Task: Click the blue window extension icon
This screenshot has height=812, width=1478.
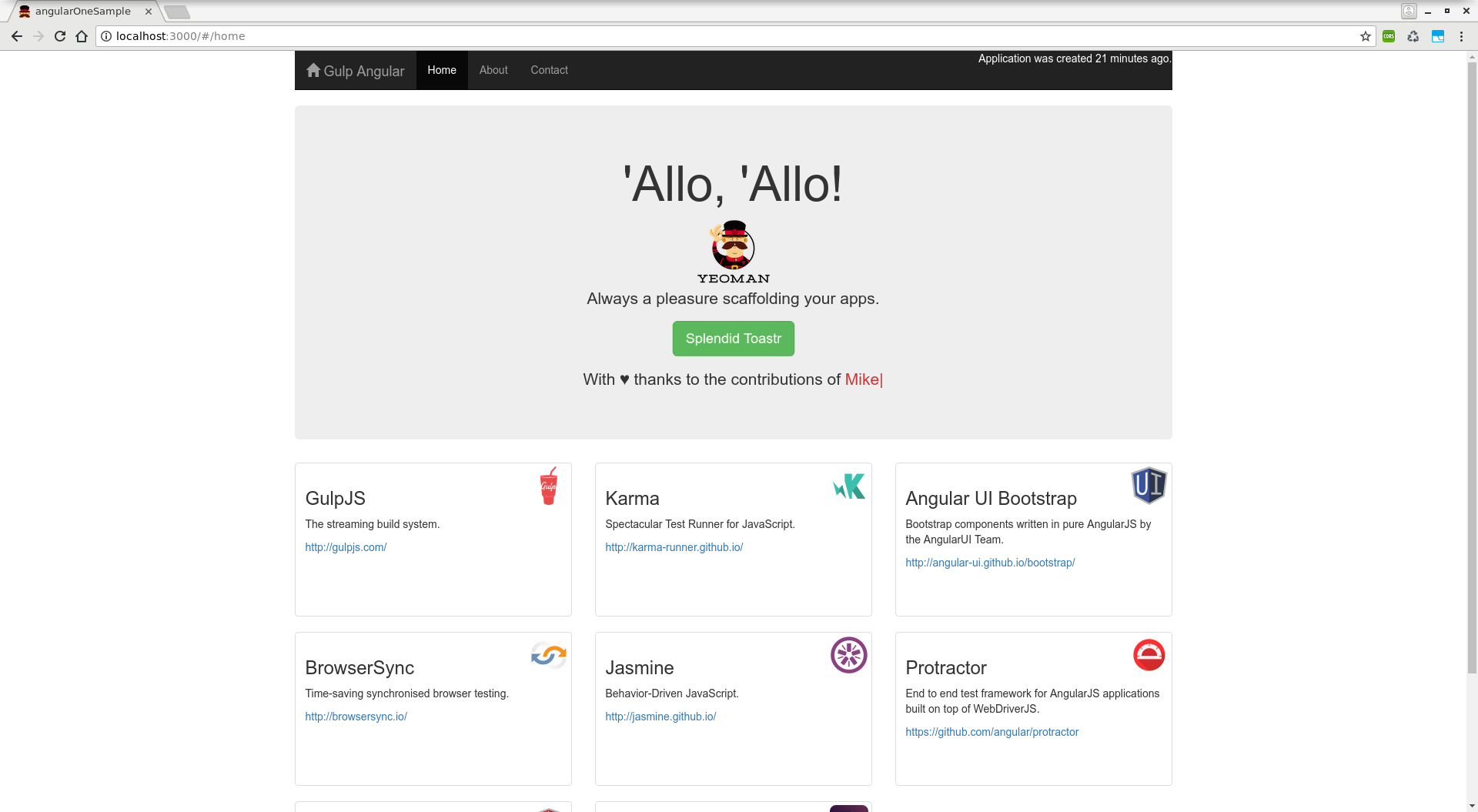Action: pyautogui.click(x=1438, y=36)
